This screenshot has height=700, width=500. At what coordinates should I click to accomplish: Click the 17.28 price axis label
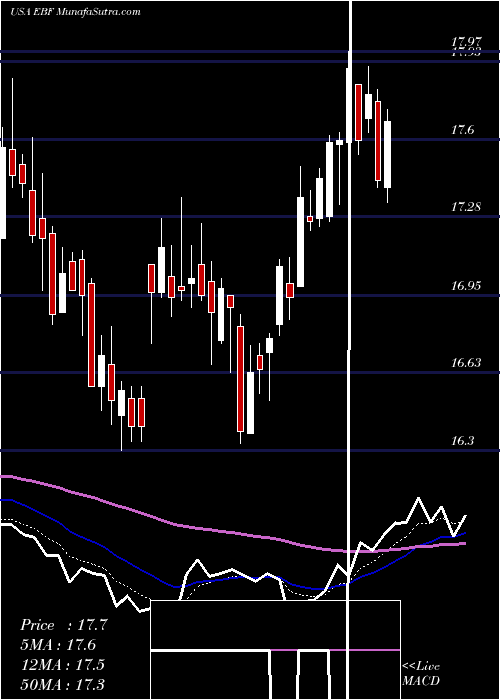pyautogui.click(x=466, y=207)
